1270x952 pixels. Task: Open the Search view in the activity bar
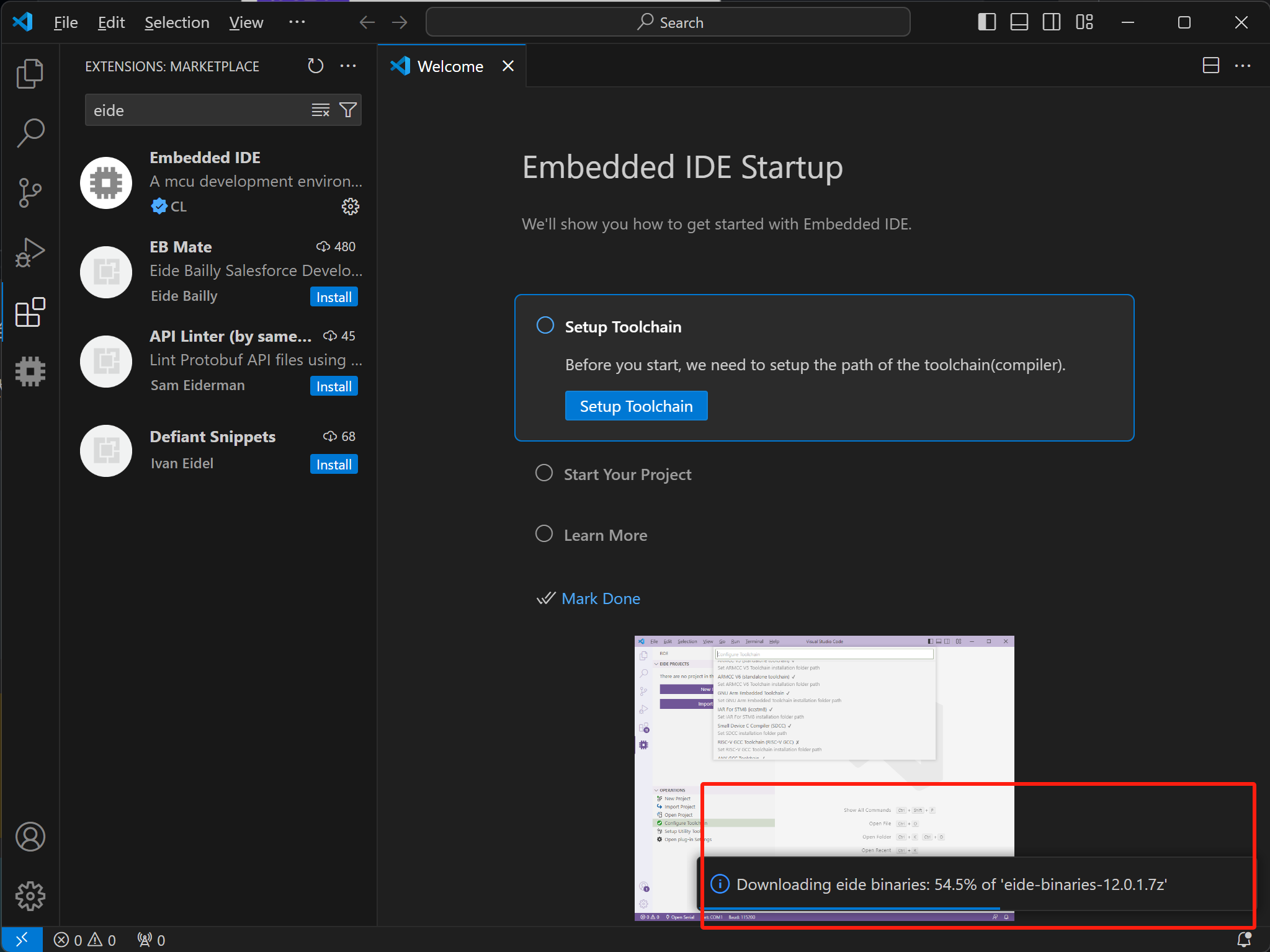30,133
